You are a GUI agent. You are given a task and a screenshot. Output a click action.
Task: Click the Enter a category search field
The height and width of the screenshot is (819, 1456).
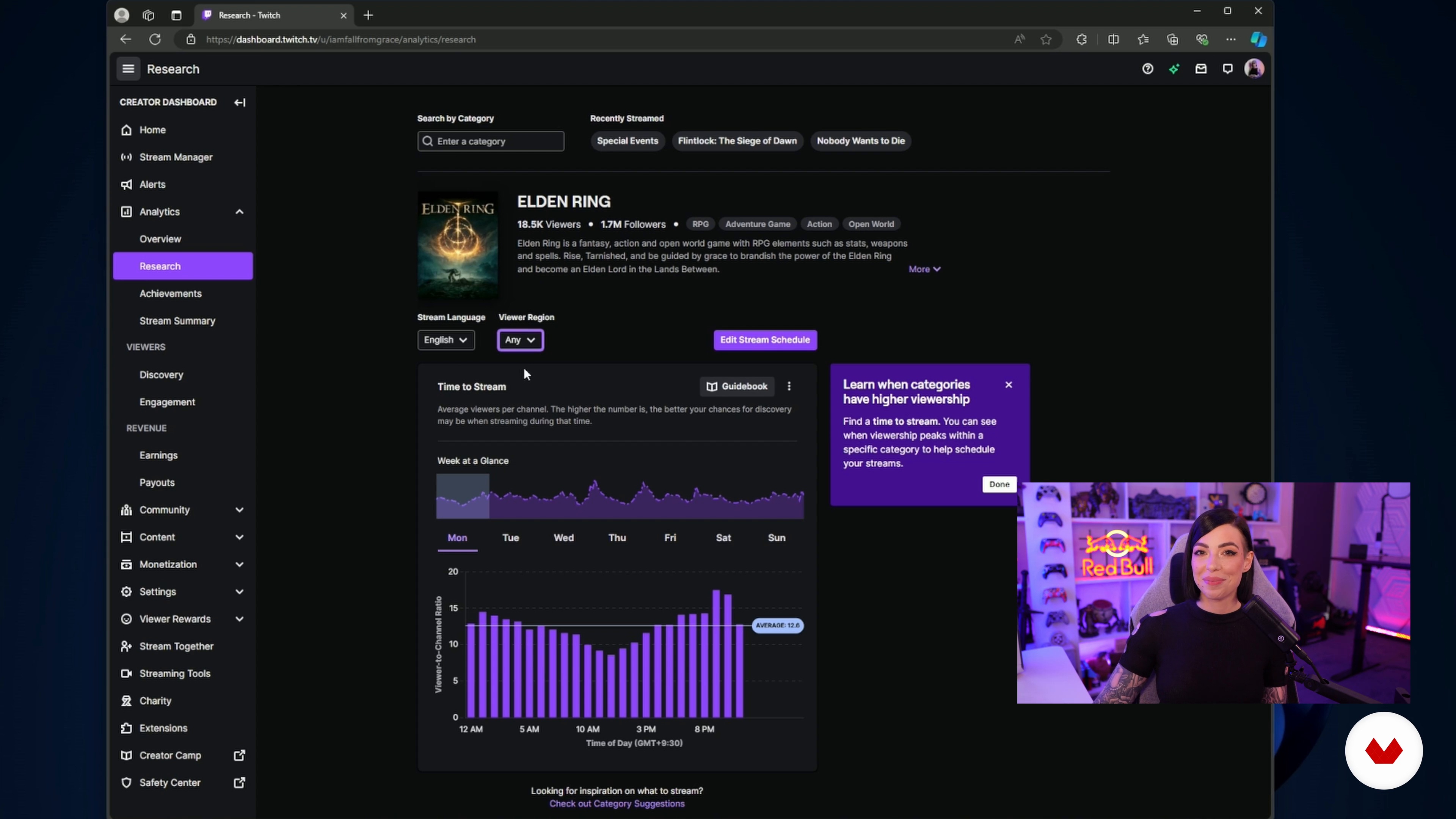click(491, 141)
